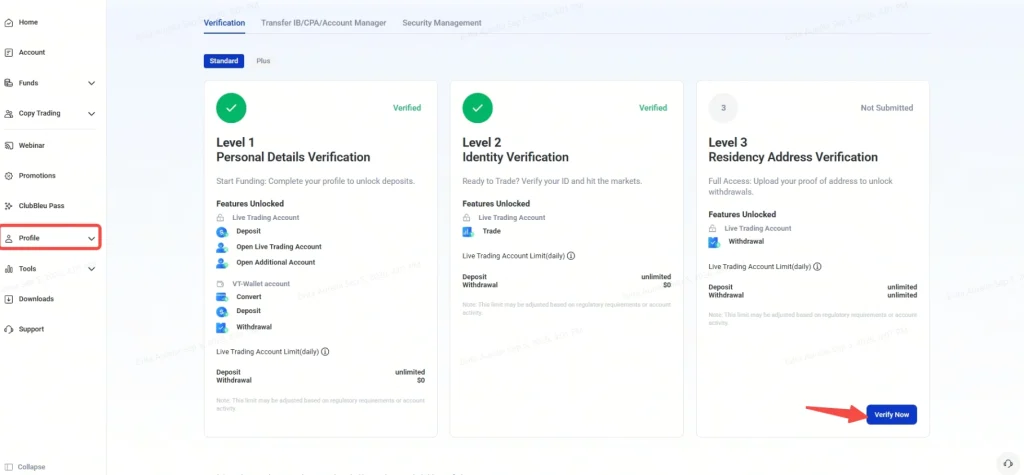Image resolution: width=1024 pixels, height=475 pixels.
Task: Open the Downloads menu label
Action: [x=37, y=299]
